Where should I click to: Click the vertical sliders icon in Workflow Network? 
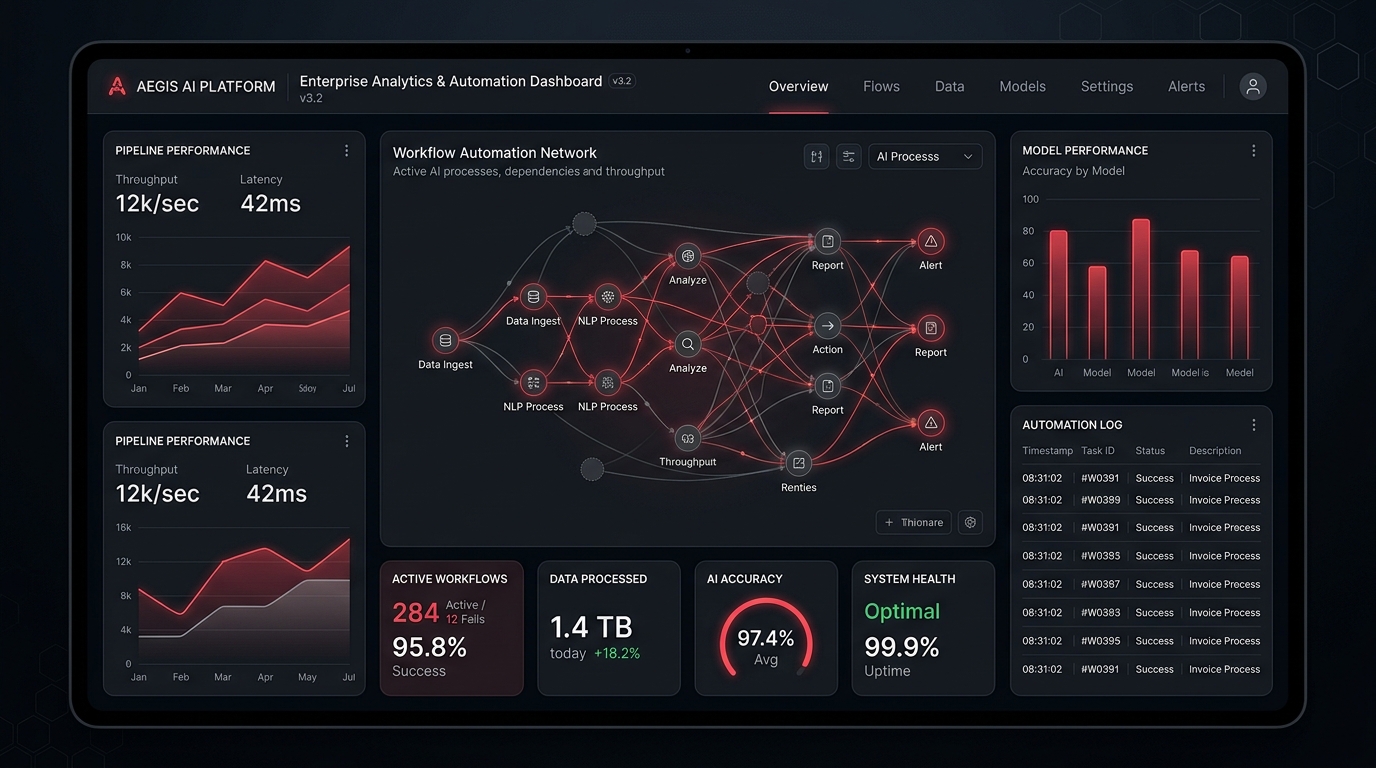pos(817,156)
